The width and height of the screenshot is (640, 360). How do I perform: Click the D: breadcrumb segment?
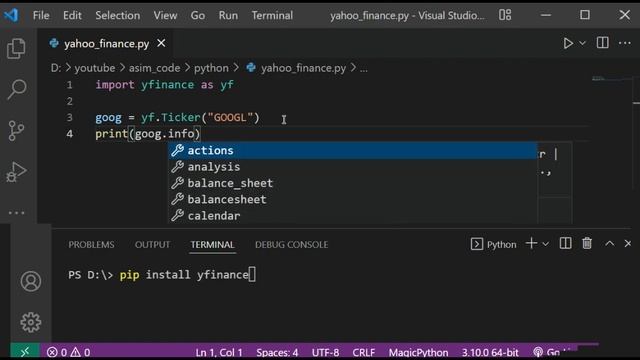[56, 68]
